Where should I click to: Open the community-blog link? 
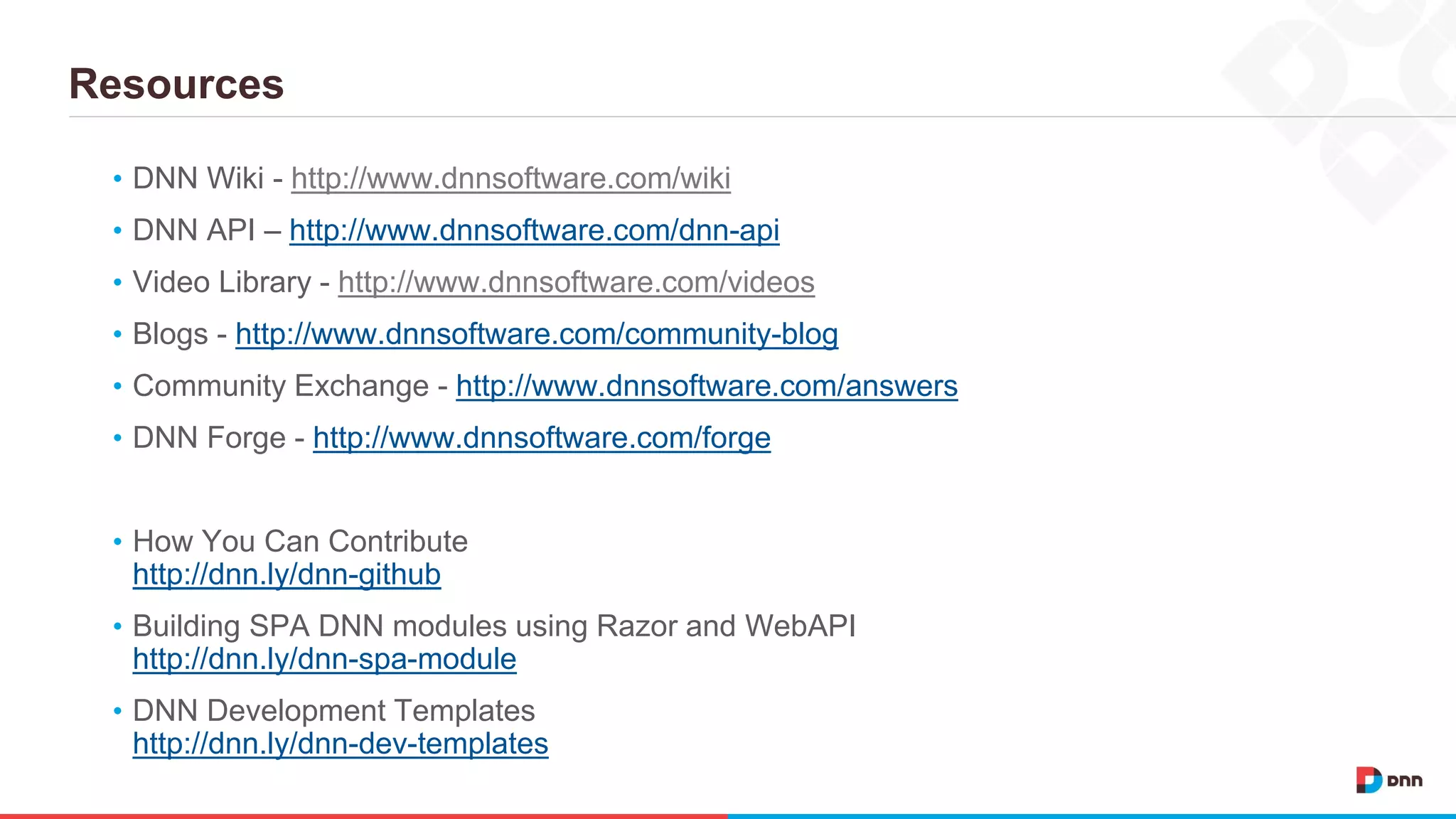point(537,334)
